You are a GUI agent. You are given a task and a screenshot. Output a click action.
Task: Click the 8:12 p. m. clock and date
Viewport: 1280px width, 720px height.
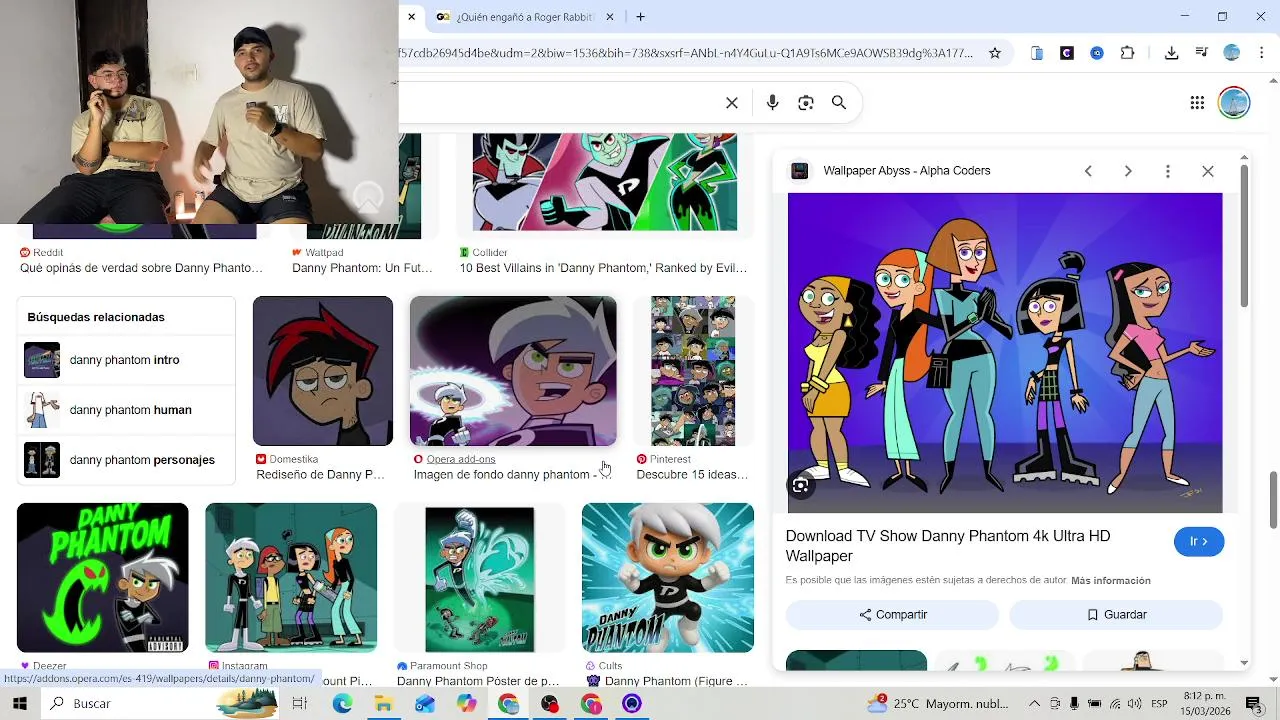tap(1207, 704)
